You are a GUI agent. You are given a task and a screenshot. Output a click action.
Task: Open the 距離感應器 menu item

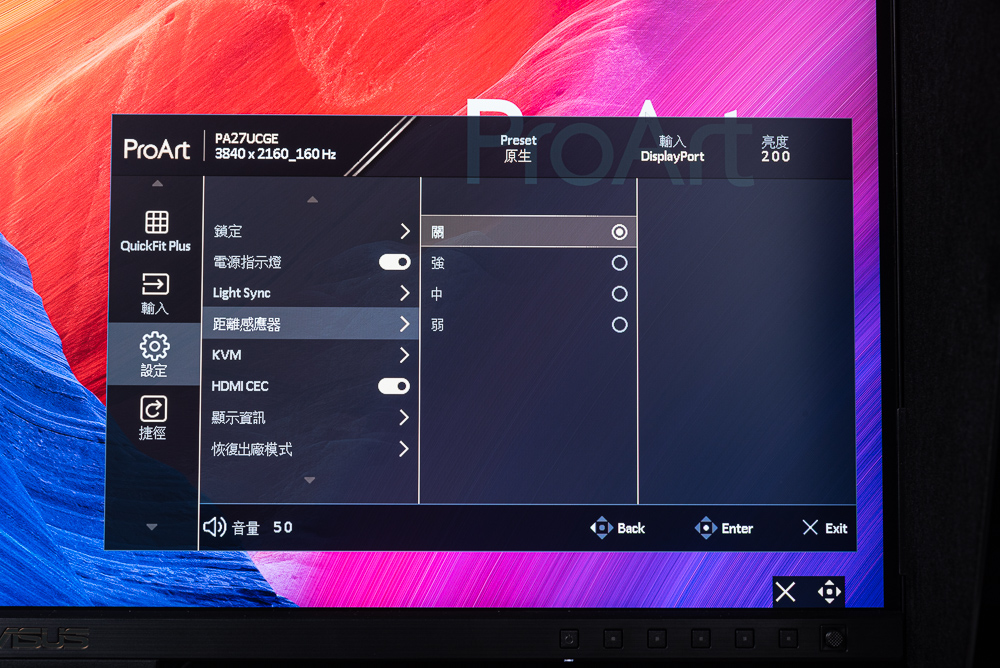point(311,324)
